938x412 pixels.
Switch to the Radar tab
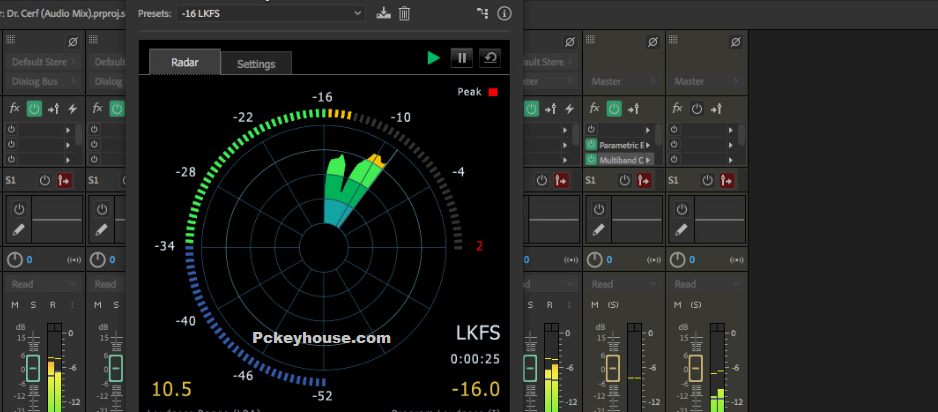pos(185,62)
